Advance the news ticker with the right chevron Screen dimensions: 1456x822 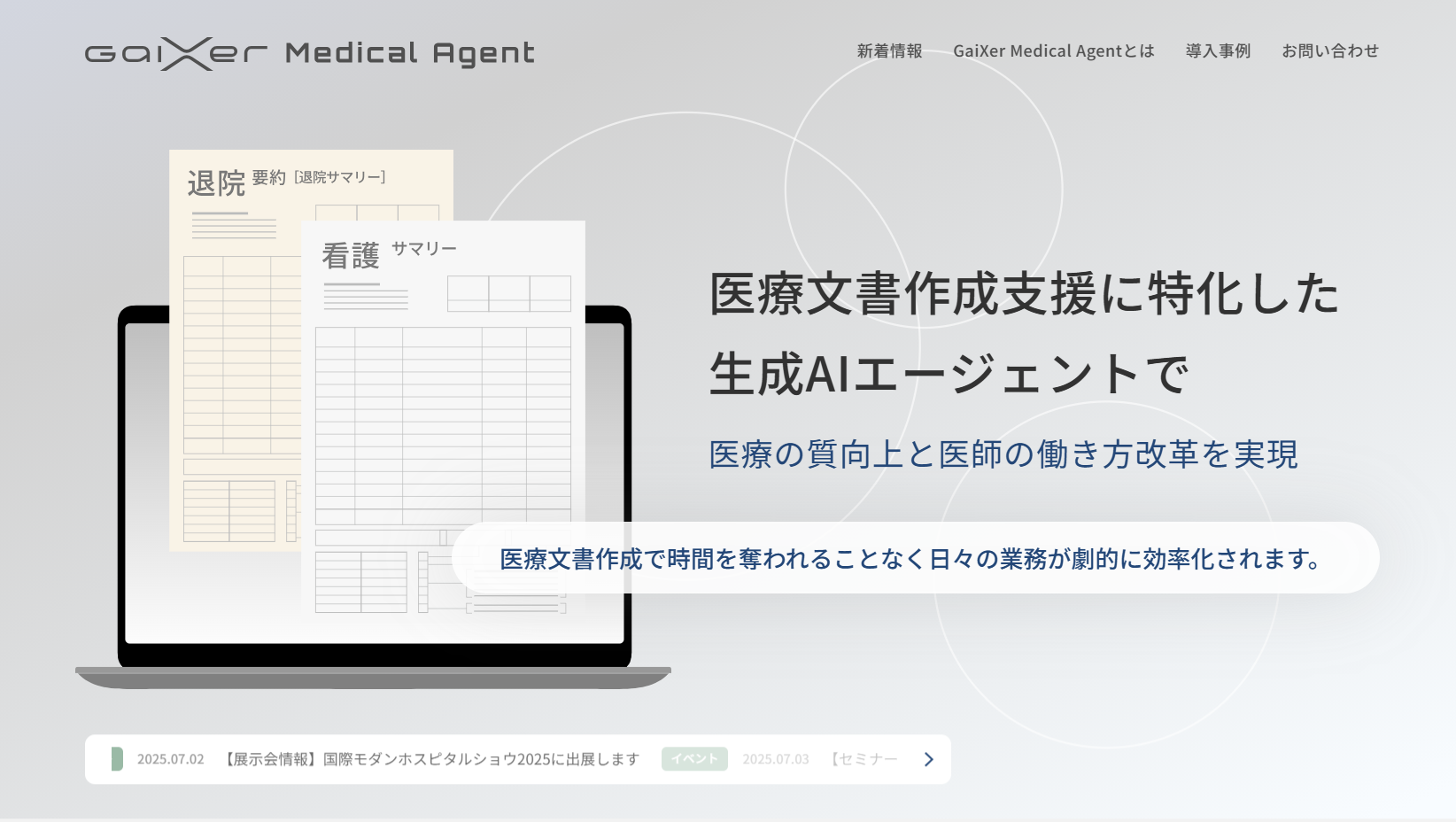coord(928,759)
